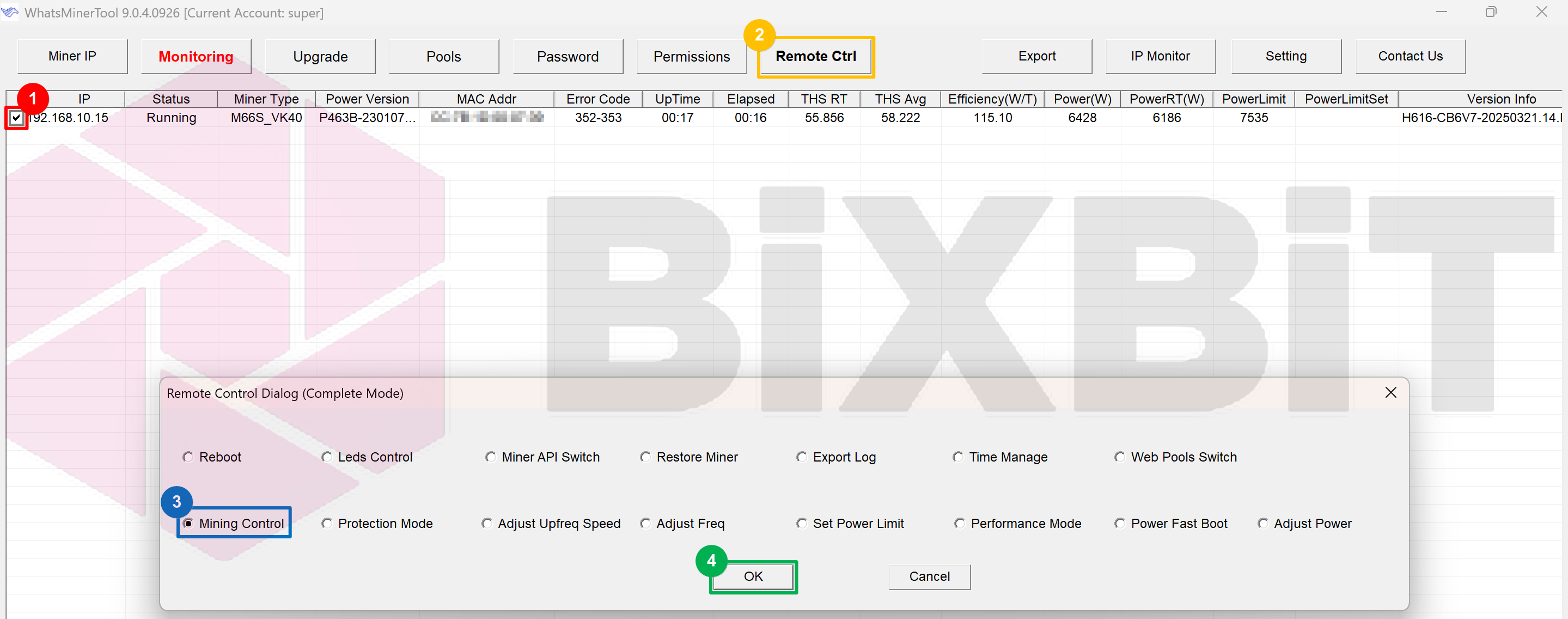1568x619 pixels.
Task: Click the MAC Addr column header
Action: (x=486, y=99)
